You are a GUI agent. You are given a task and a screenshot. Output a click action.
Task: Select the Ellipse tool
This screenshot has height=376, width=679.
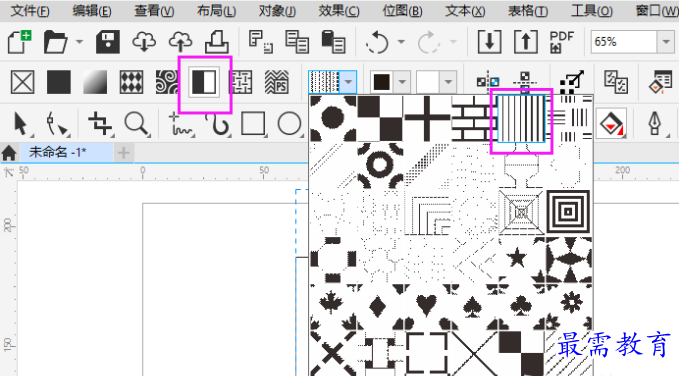tap(289, 124)
